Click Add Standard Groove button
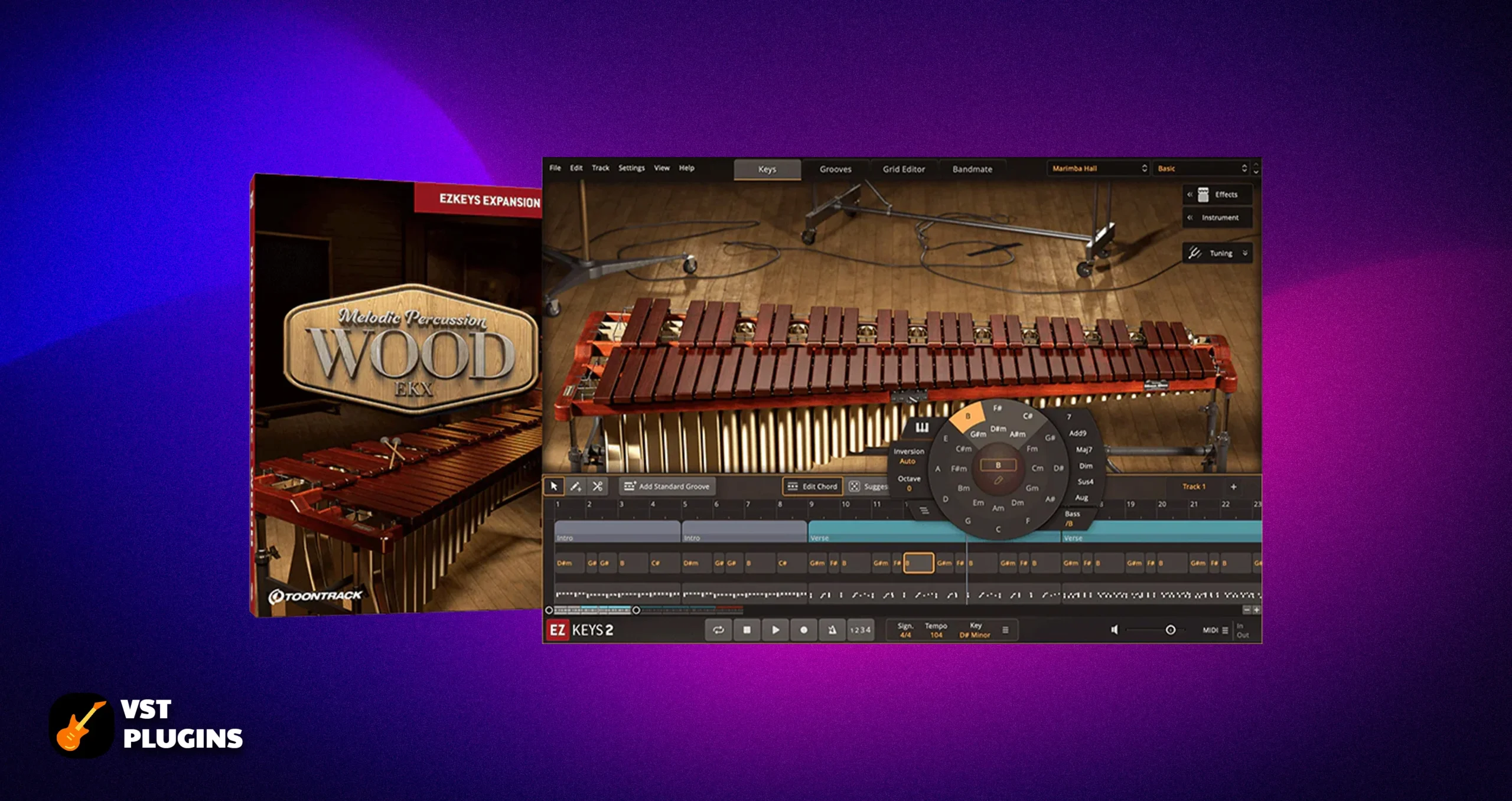 [667, 486]
